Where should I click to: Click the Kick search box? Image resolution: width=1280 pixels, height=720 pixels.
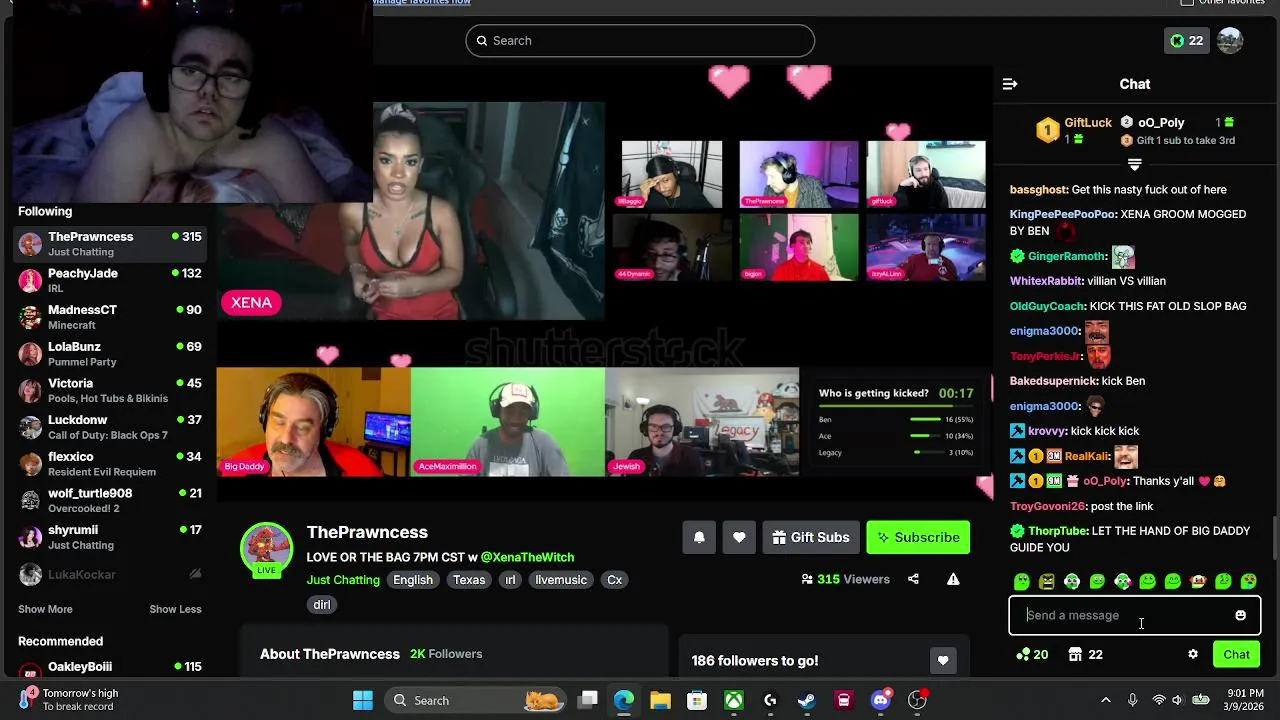[640, 40]
